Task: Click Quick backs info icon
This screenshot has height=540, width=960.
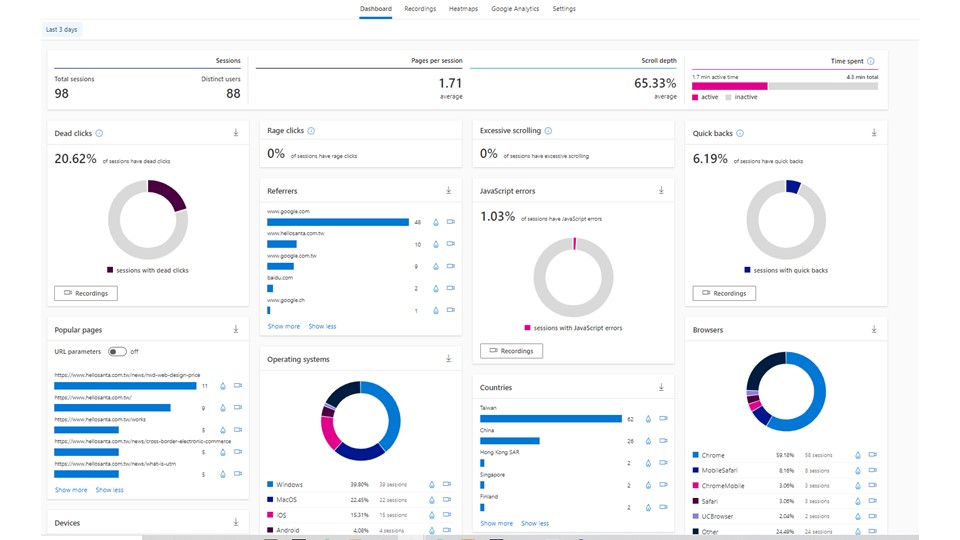Action: 740,133
